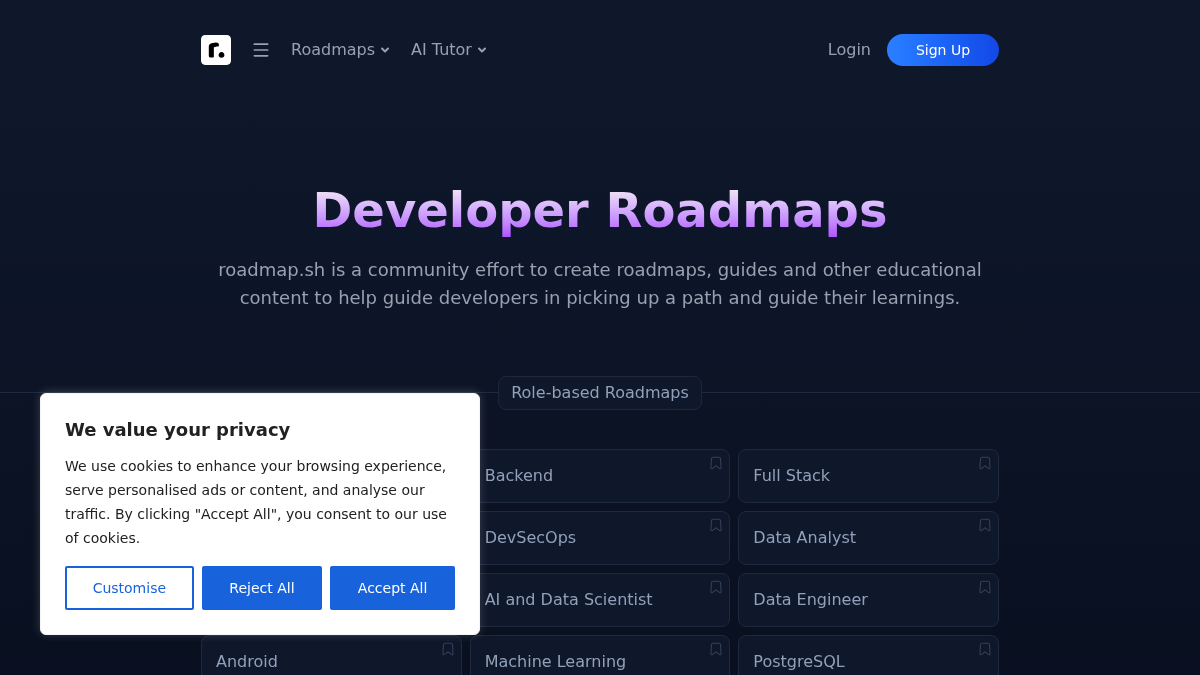Bookmark the Backend roadmap
This screenshot has height=675, width=1200.
tap(716, 463)
